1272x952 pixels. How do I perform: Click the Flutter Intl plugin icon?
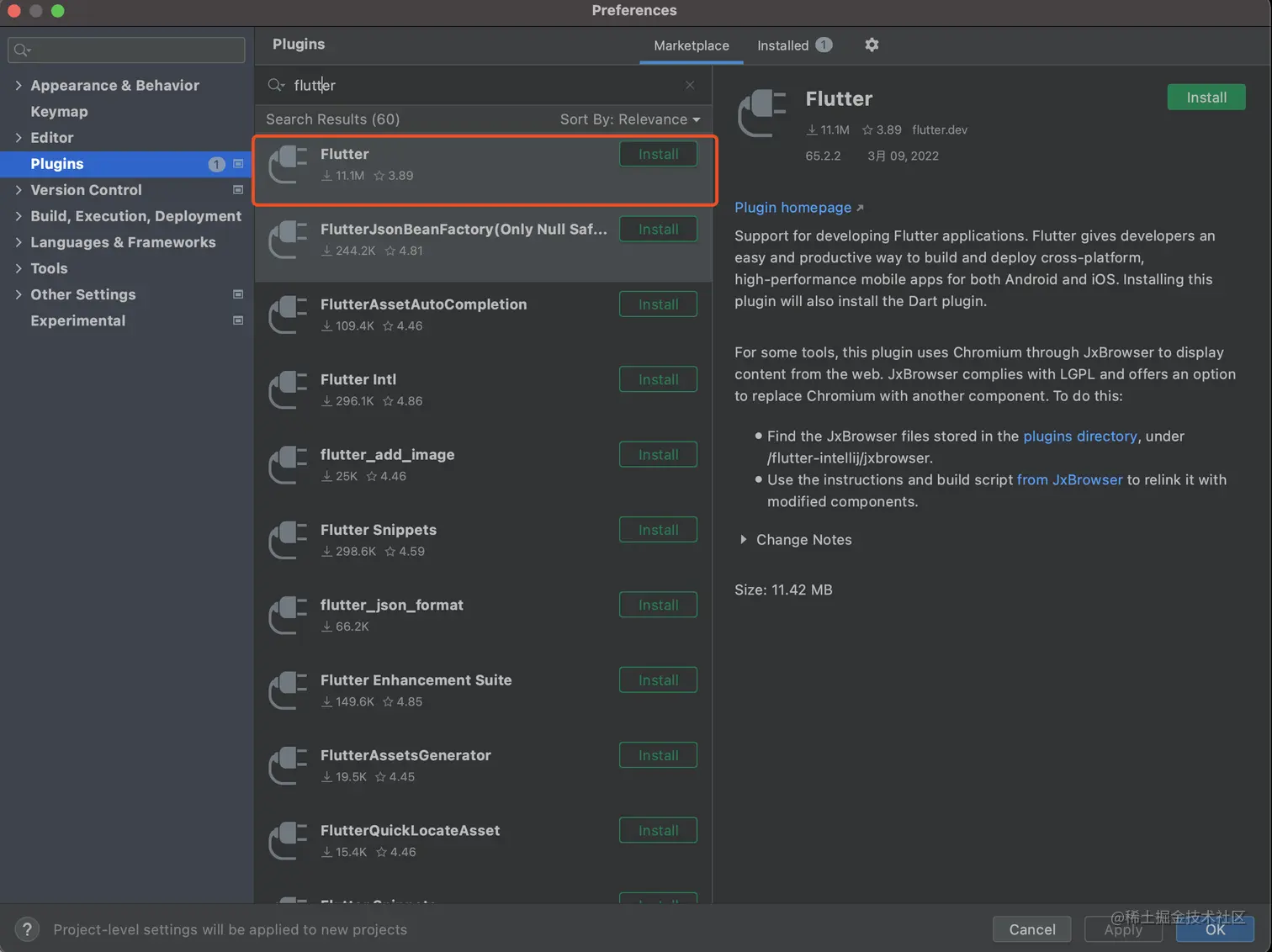tap(288, 389)
